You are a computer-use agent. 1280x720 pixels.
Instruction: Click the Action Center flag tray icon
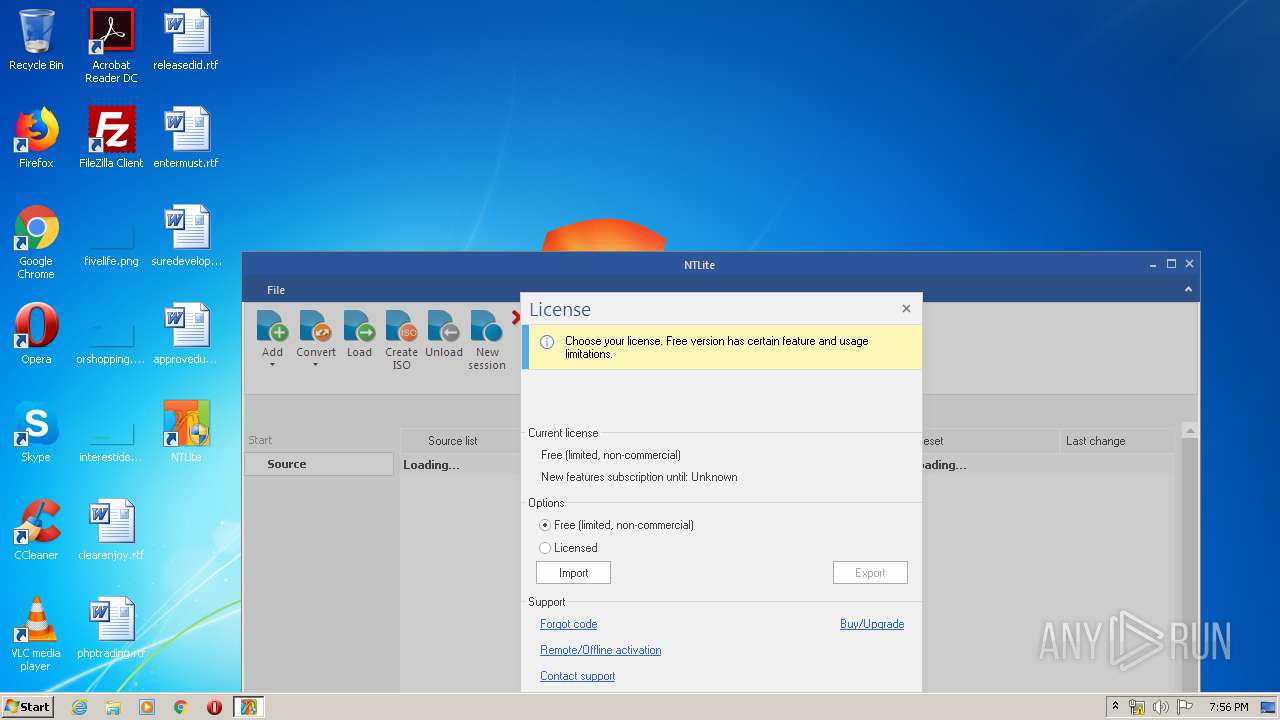(1185, 707)
